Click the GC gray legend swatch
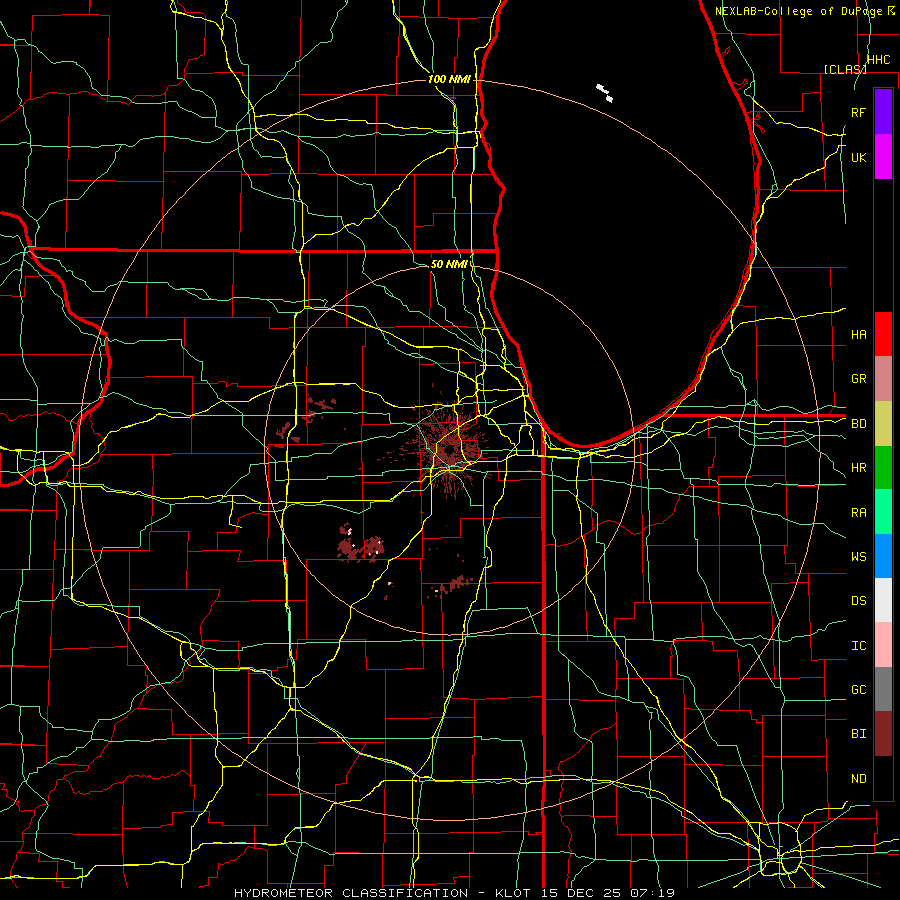900x900 pixels. (883, 689)
